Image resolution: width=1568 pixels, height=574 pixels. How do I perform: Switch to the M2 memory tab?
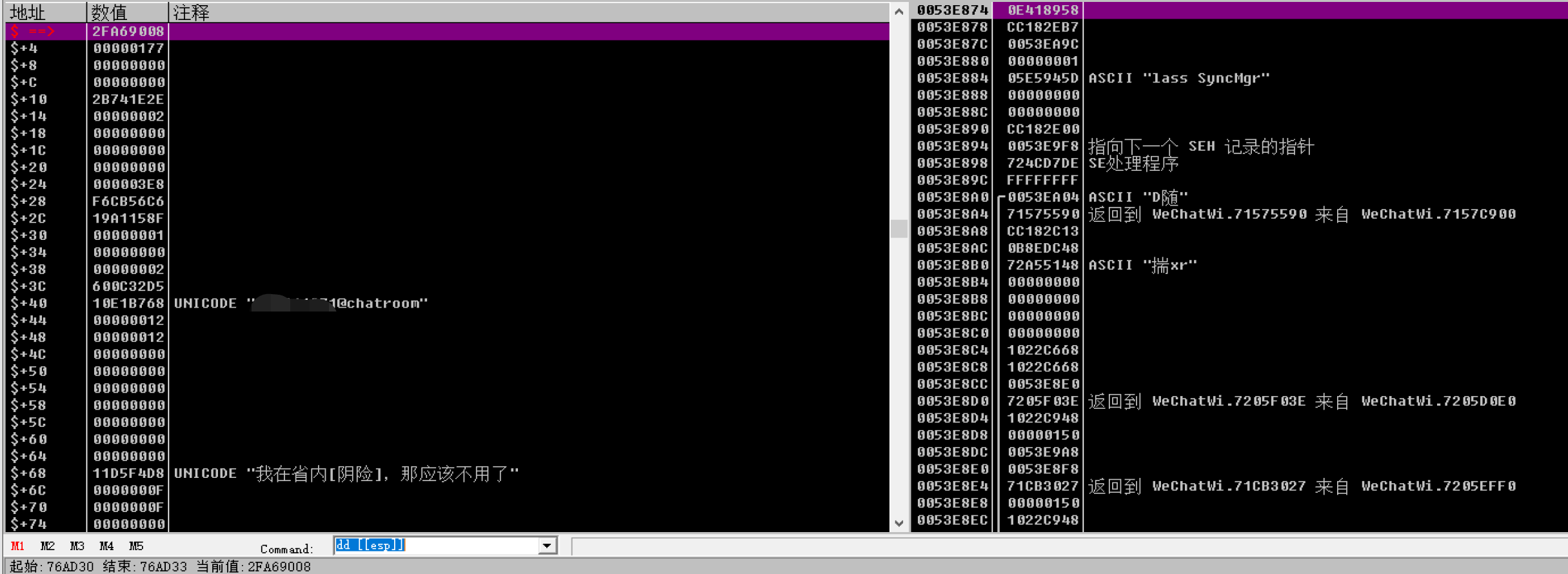click(x=47, y=546)
